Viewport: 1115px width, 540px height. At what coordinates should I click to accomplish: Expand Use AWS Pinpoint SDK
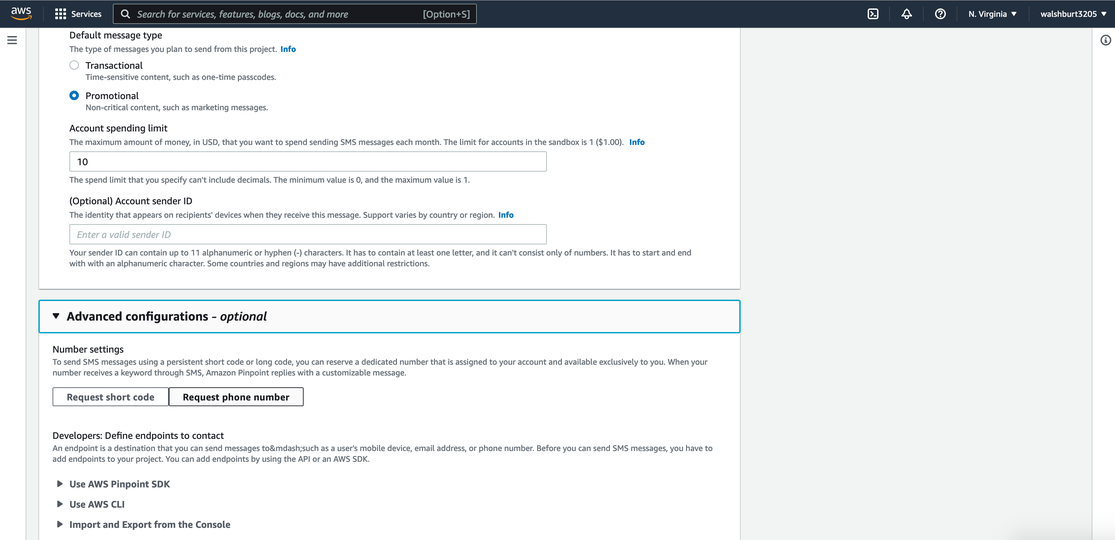coord(112,484)
